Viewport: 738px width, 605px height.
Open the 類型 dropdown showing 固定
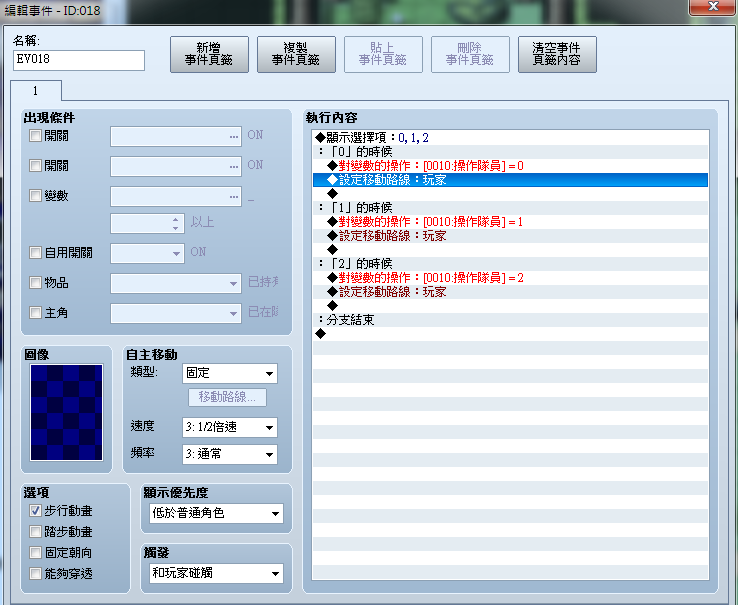(x=230, y=373)
